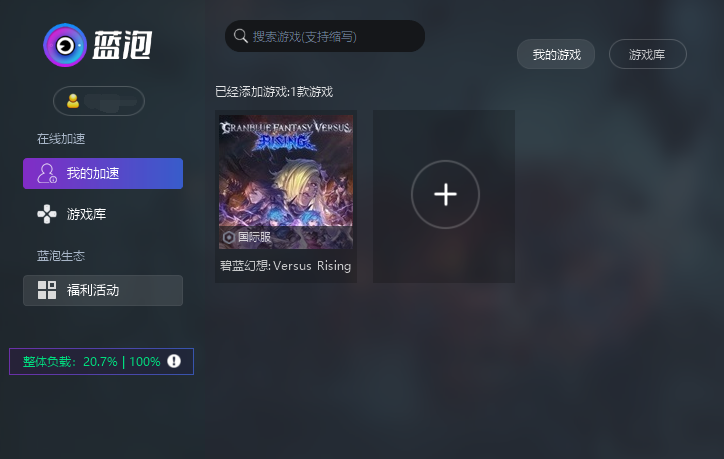The height and width of the screenshot is (459, 724).
Task: Click the 福利活动 grid icon
Action: coord(47,290)
